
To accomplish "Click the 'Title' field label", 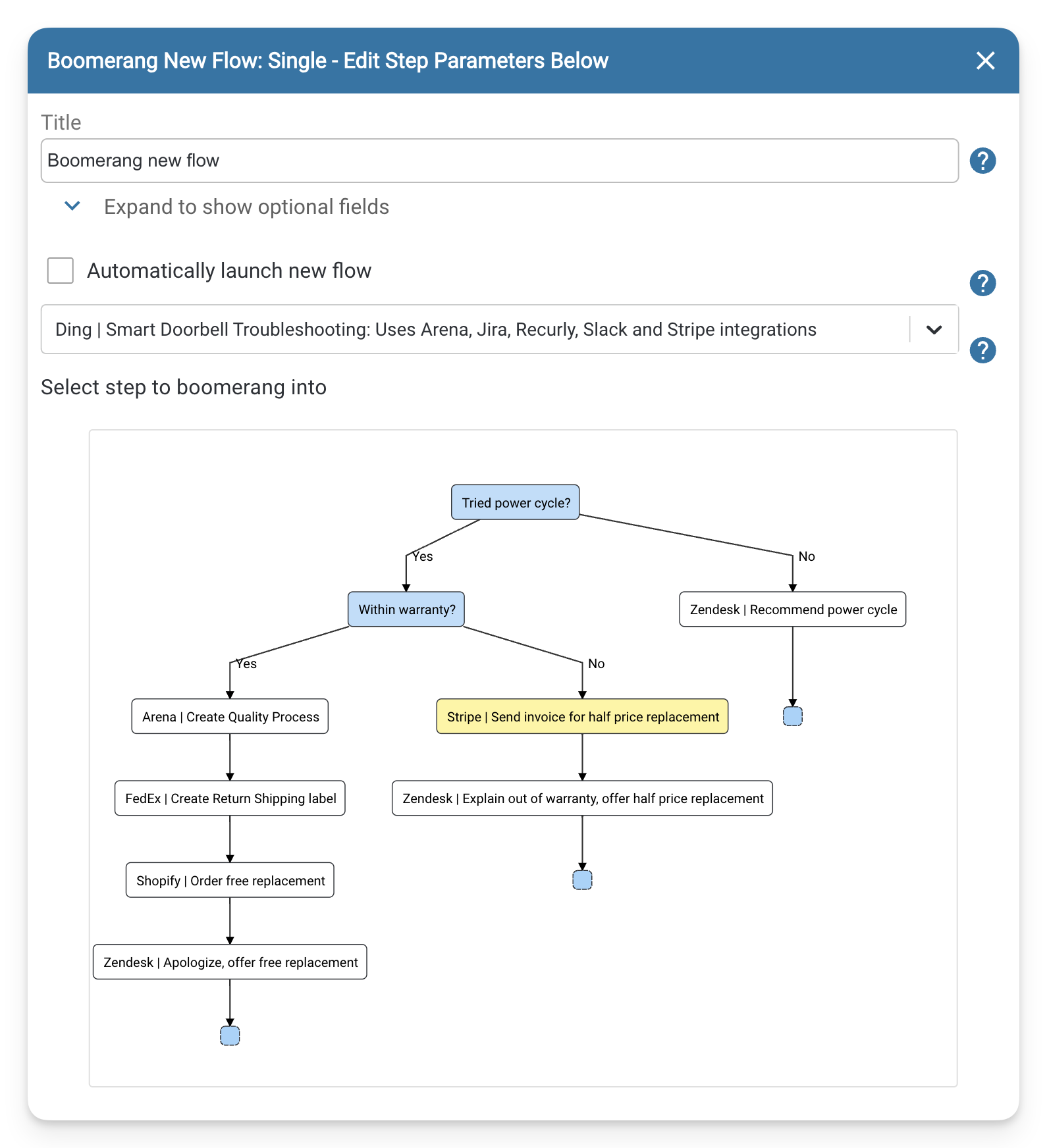I will [61, 122].
